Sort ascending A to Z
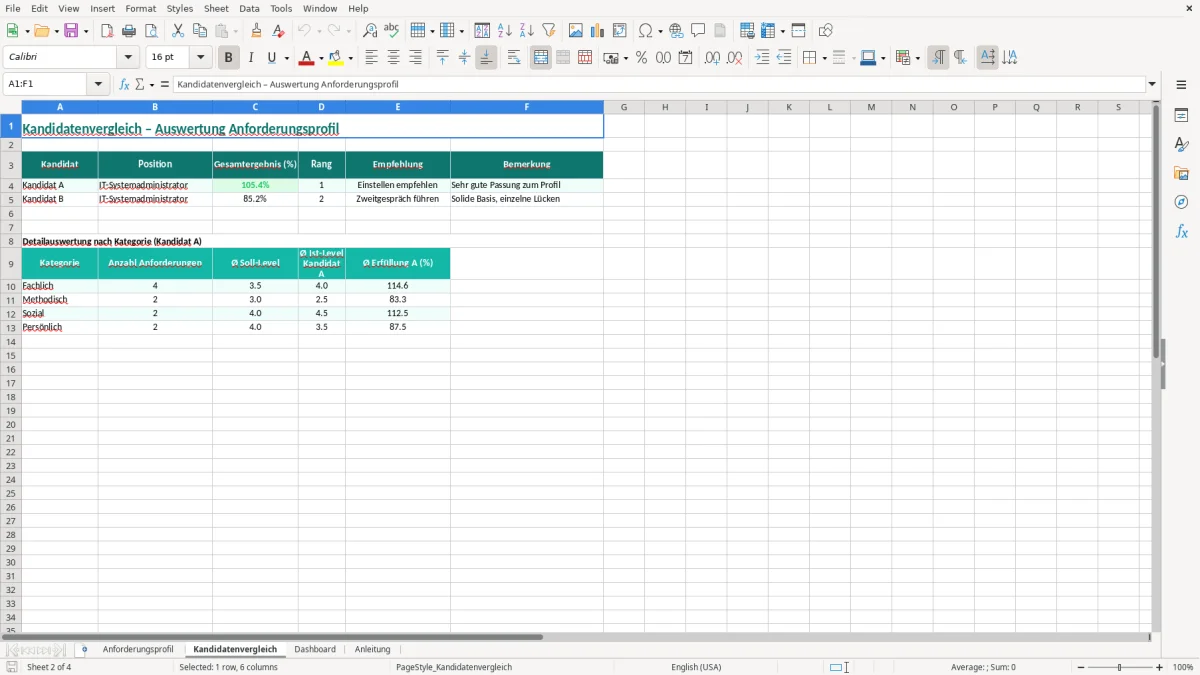 coord(505,31)
